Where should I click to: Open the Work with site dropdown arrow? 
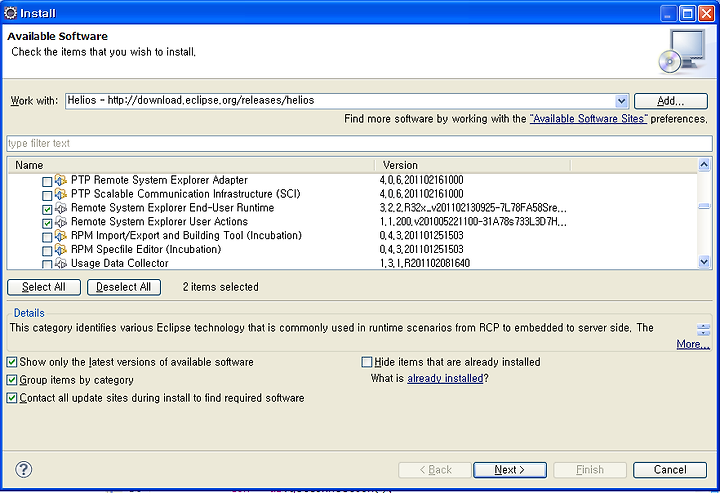(621, 101)
